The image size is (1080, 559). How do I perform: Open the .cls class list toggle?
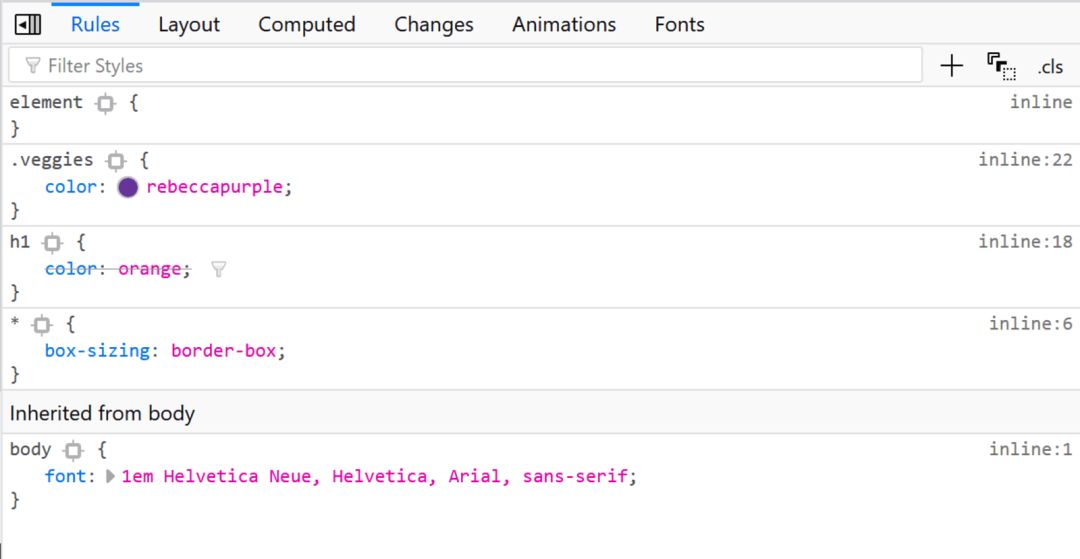pos(1050,67)
